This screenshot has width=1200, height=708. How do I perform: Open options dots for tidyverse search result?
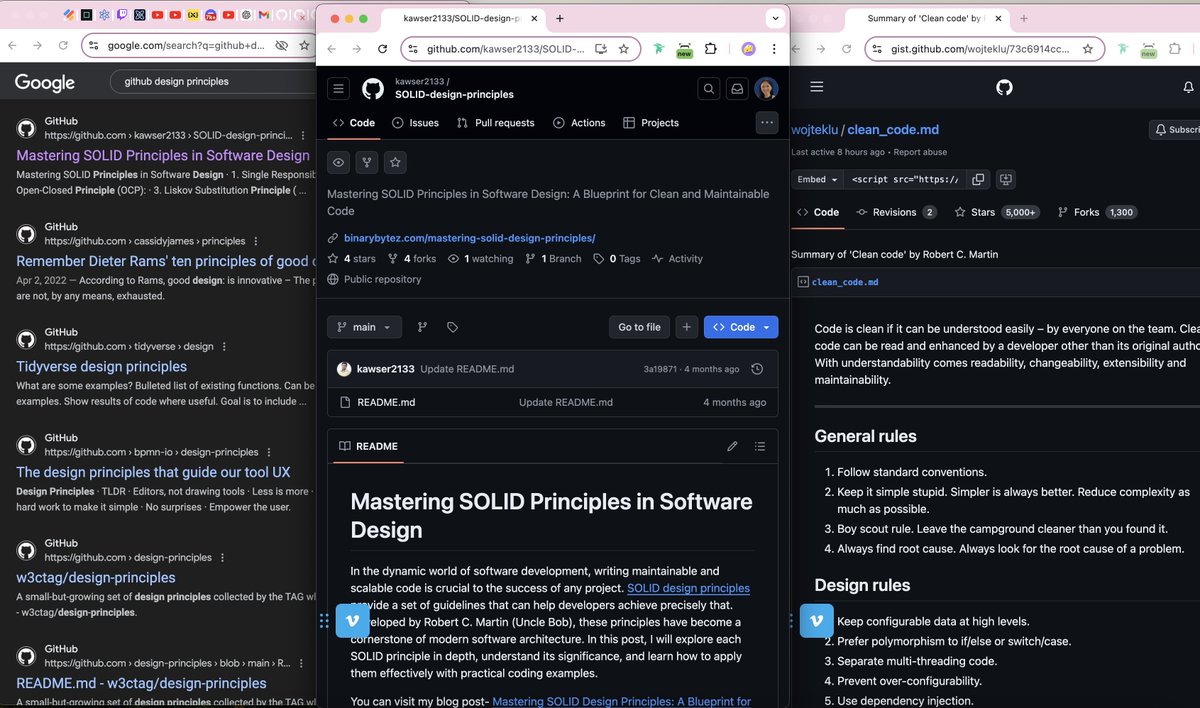[x=224, y=346]
